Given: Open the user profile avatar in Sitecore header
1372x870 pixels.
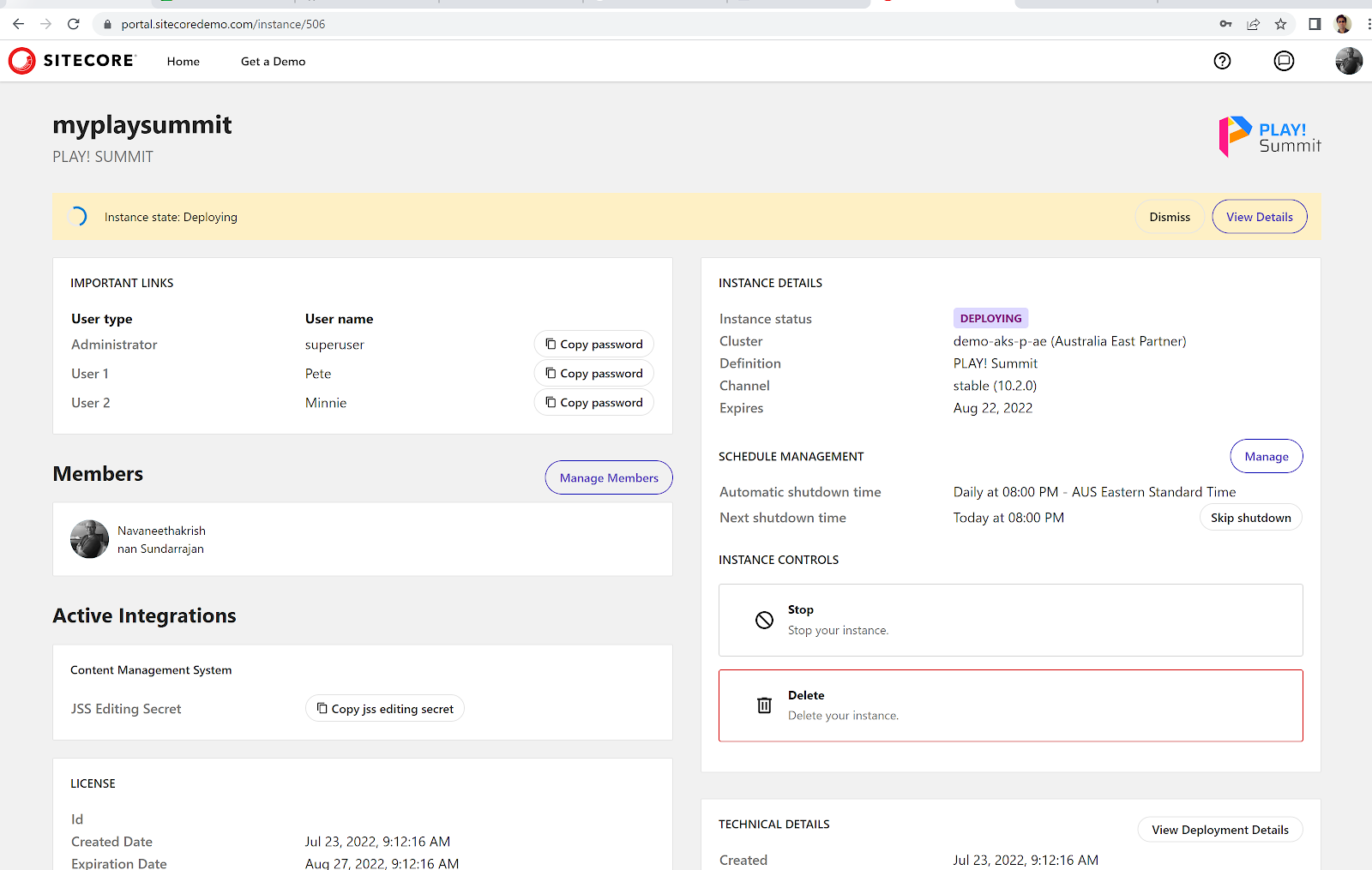Looking at the screenshot, I should click(1349, 61).
